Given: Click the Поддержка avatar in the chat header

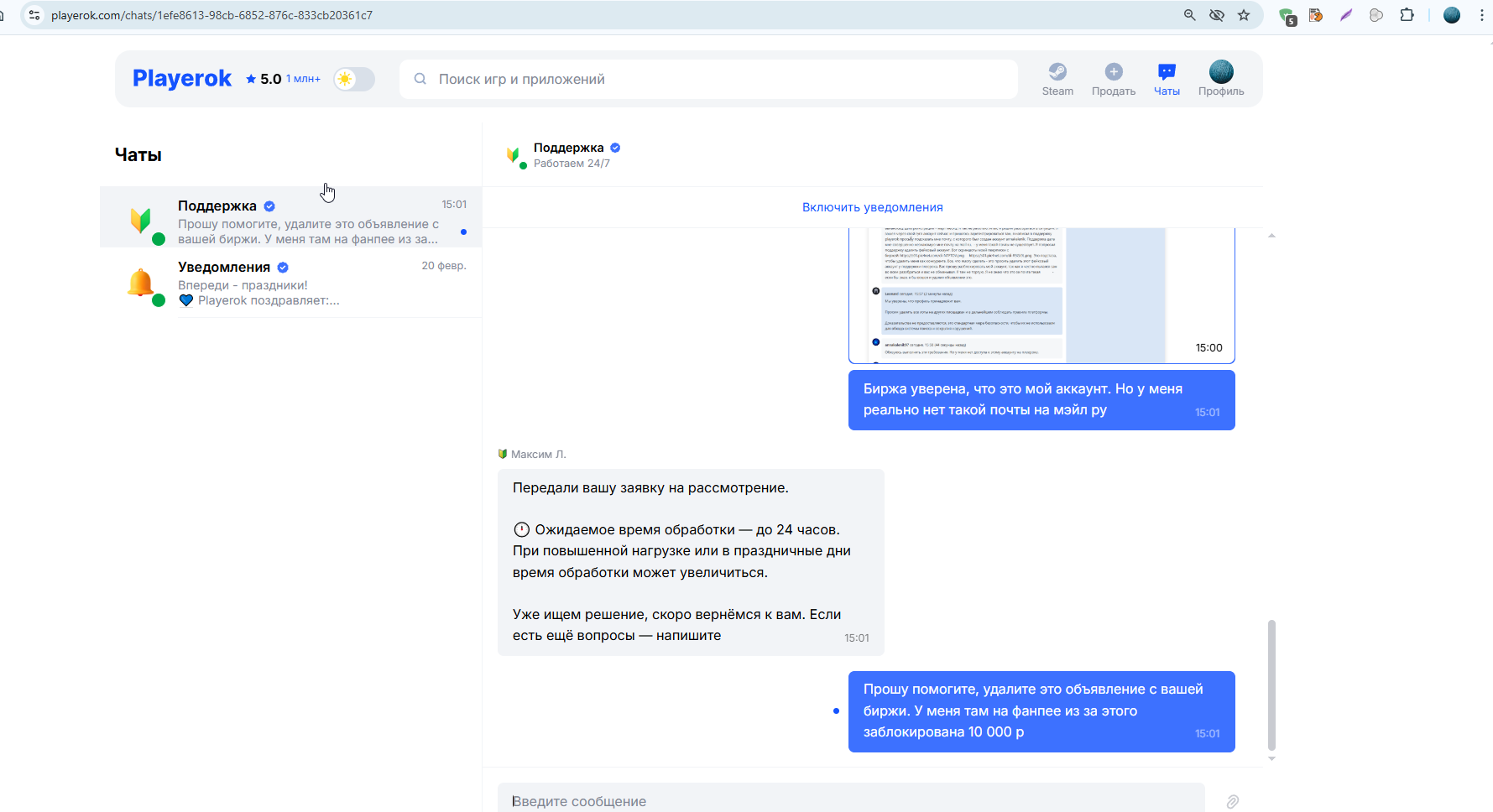Looking at the screenshot, I should pyautogui.click(x=514, y=154).
